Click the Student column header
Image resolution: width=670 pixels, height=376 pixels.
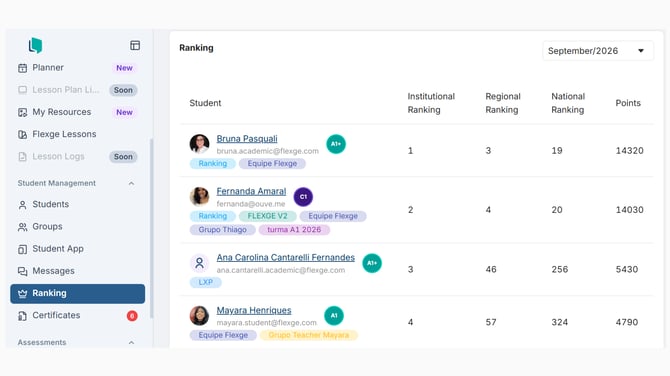pos(205,103)
